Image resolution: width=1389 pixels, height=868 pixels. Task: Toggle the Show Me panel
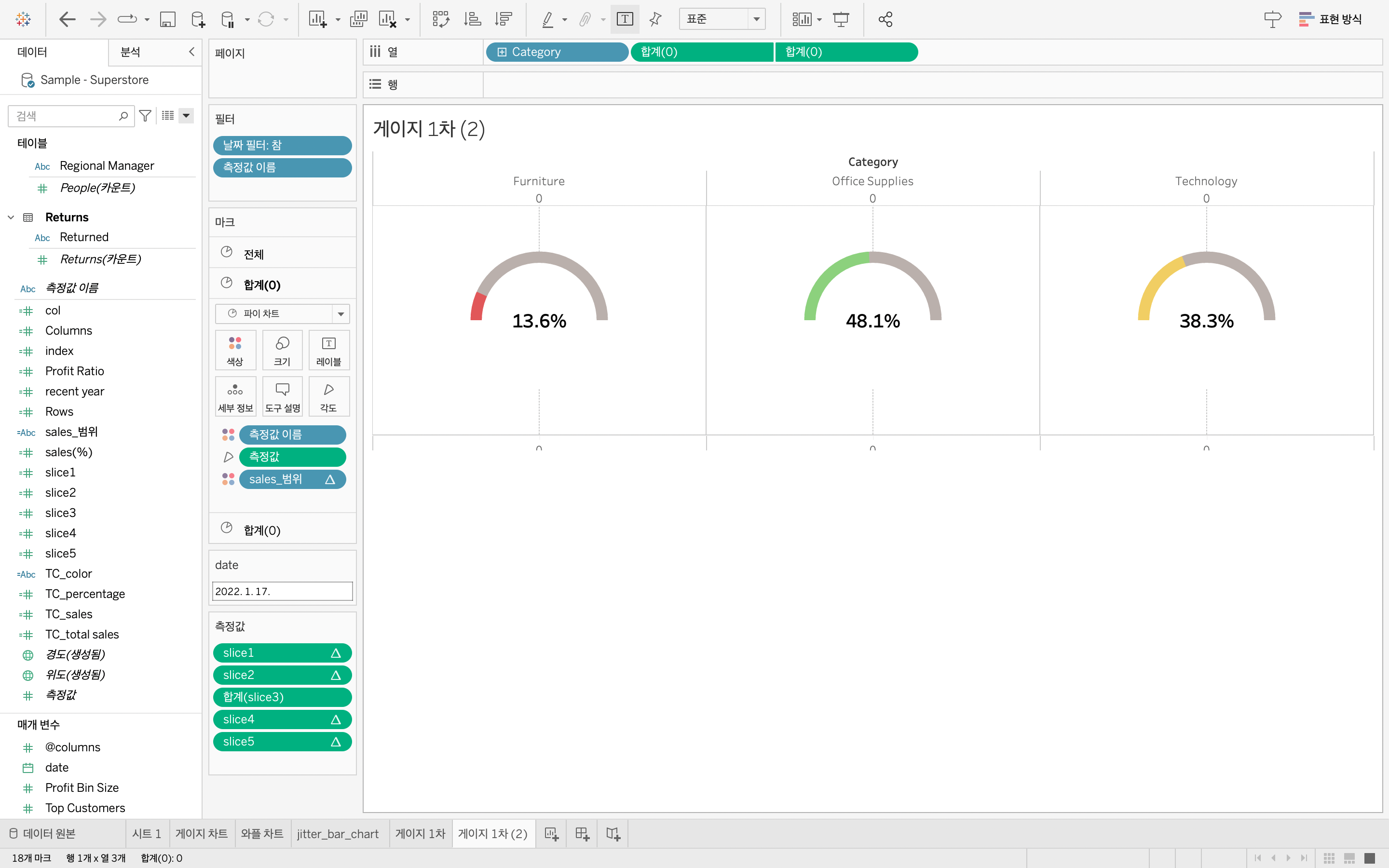coord(1331,19)
